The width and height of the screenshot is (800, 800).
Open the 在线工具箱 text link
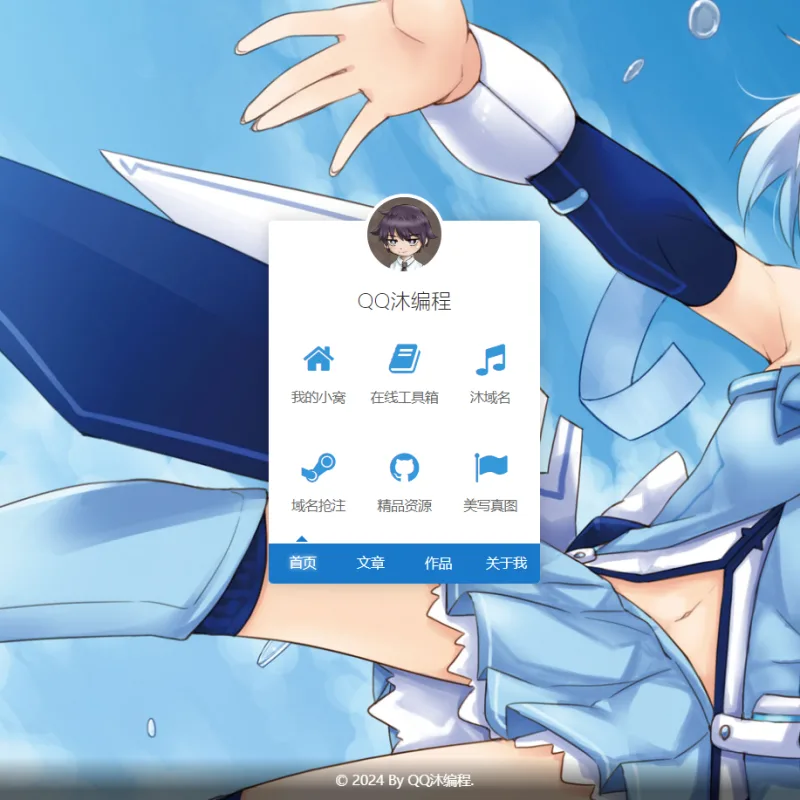pos(404,397)
